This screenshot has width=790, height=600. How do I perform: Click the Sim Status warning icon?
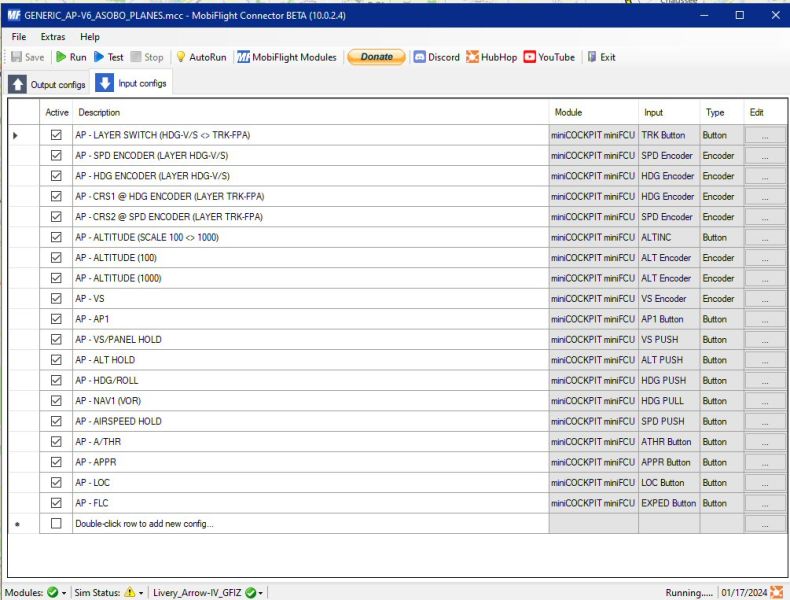[130, 592]
